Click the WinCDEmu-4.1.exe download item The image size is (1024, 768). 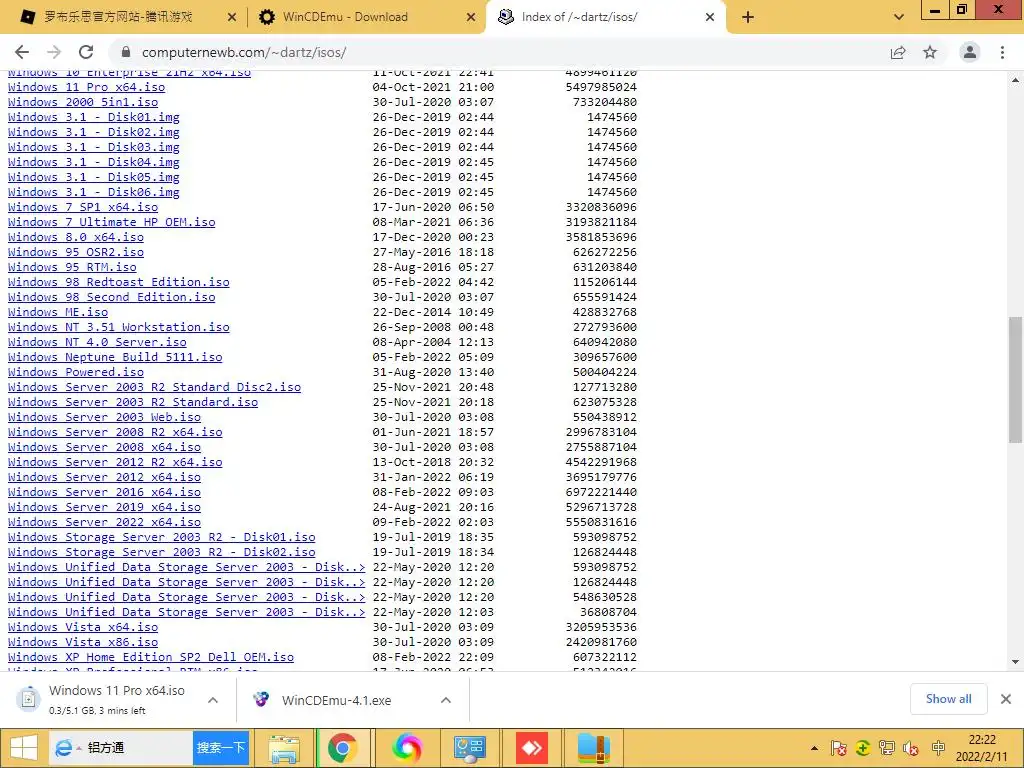(336, 700)
